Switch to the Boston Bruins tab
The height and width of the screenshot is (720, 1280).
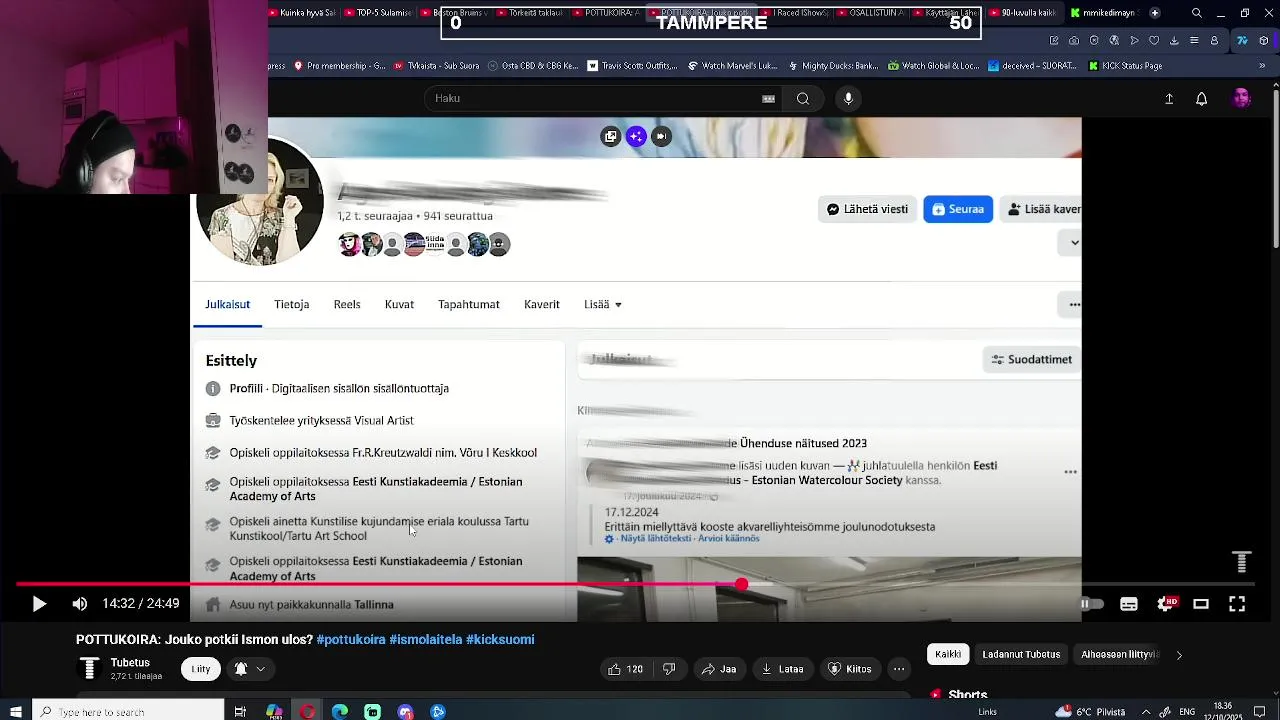tap(454, 13)
